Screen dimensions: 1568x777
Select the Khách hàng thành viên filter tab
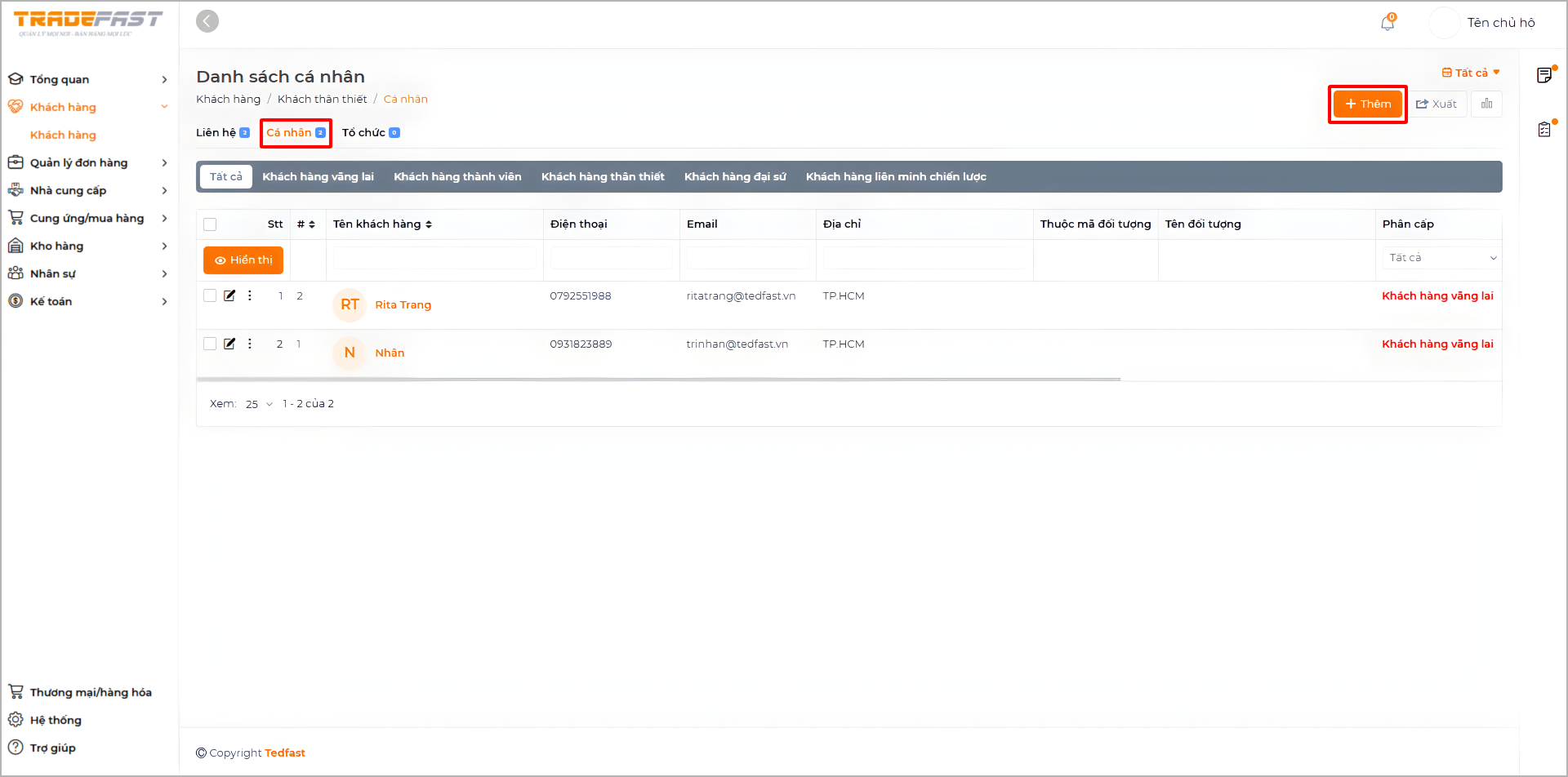pyautogui.click(x=457, y=176)
